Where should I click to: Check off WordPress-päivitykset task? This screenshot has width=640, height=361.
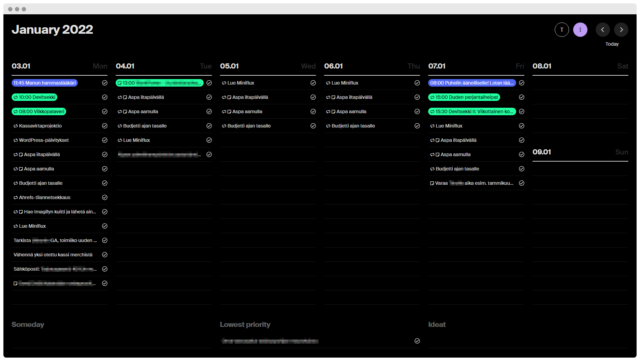[x=104, y=140]
